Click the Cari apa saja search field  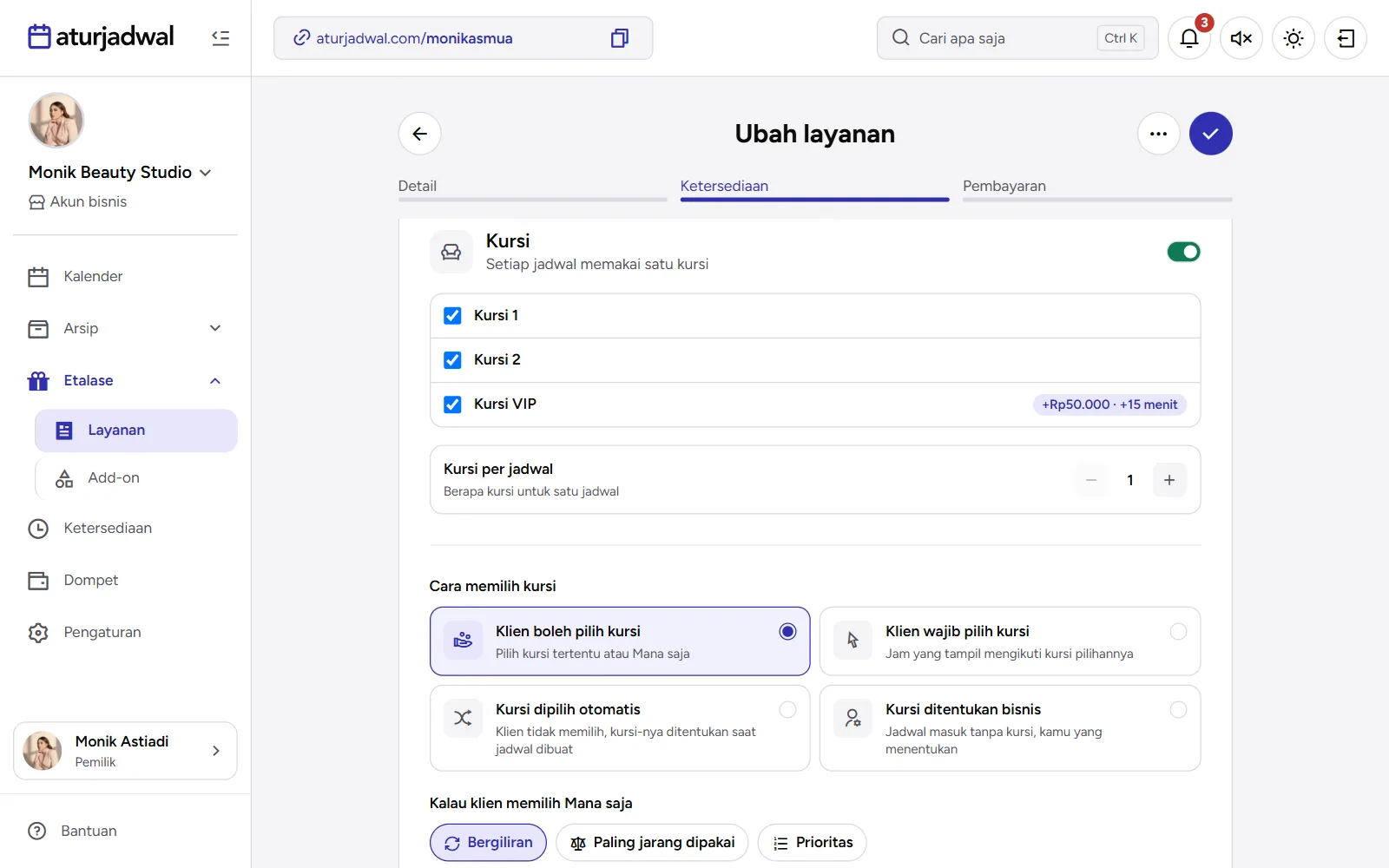1017,38
